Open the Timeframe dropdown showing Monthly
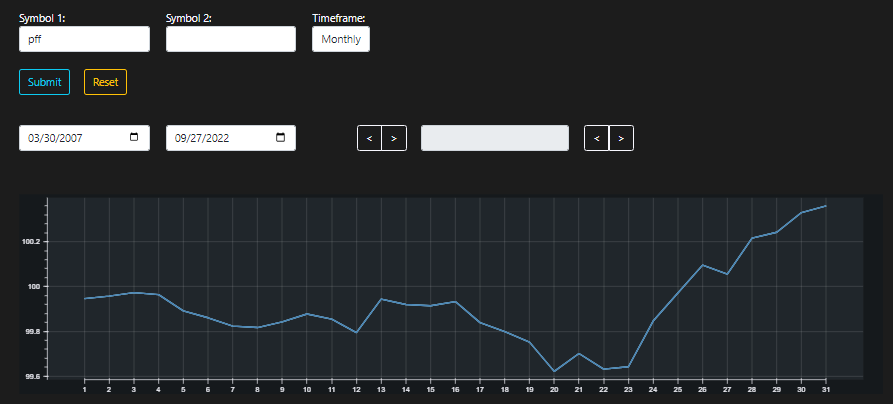Screen dimensions: 893x404 pos(341,39)
